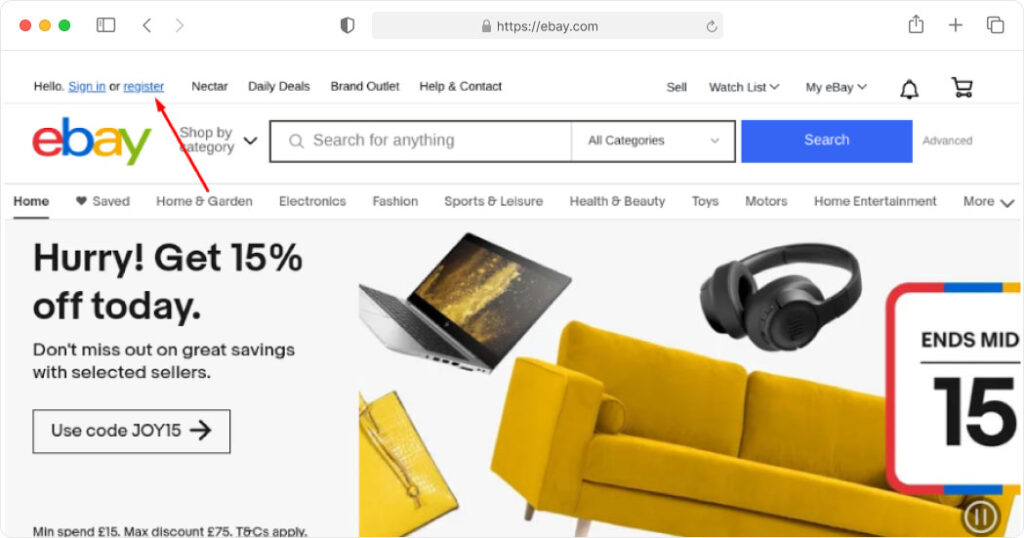1024x538 pixels.
Task: Select the Electronics tab
Action: [312, 201]
